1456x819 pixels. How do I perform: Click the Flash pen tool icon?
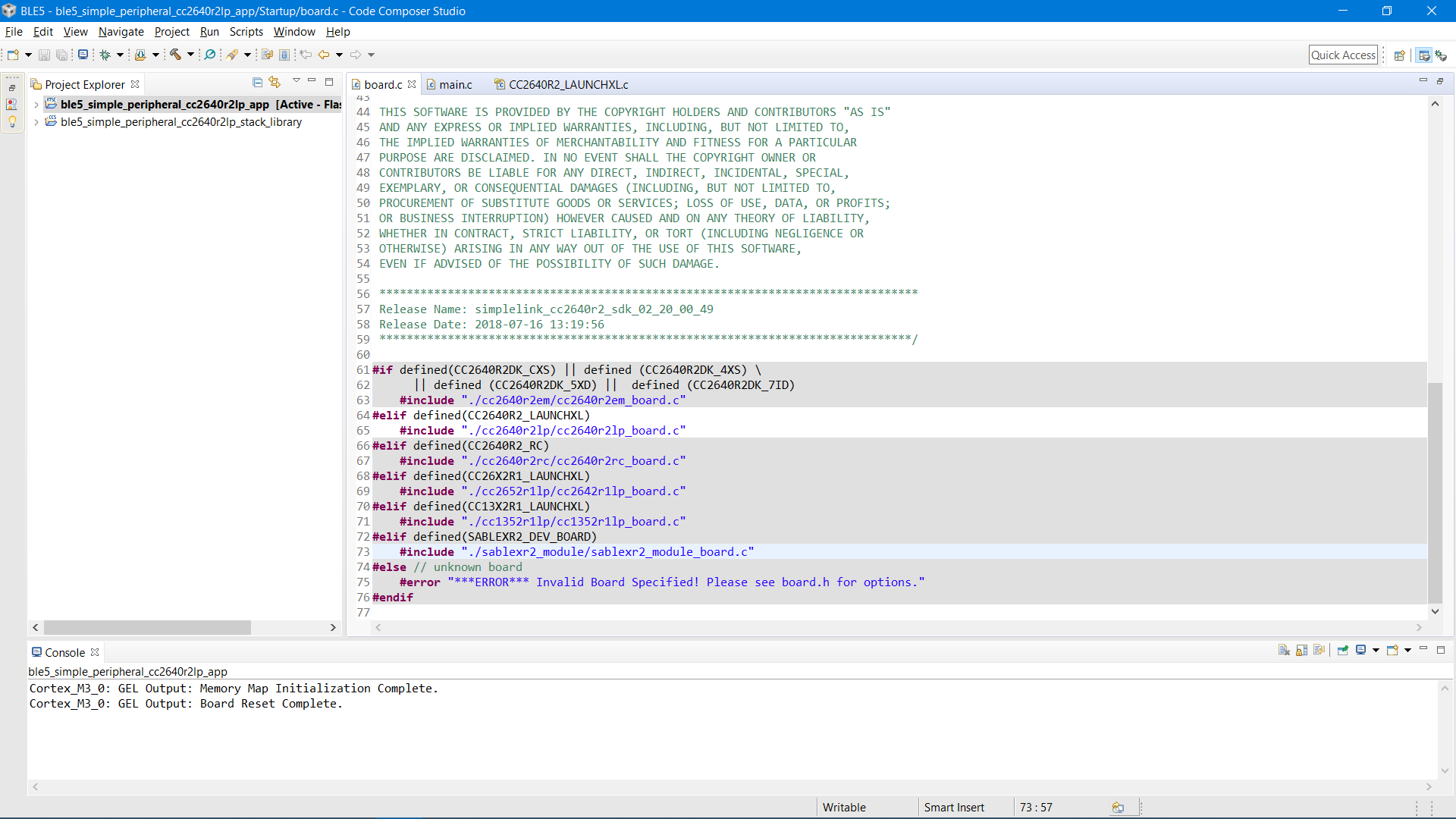point(233,55)
